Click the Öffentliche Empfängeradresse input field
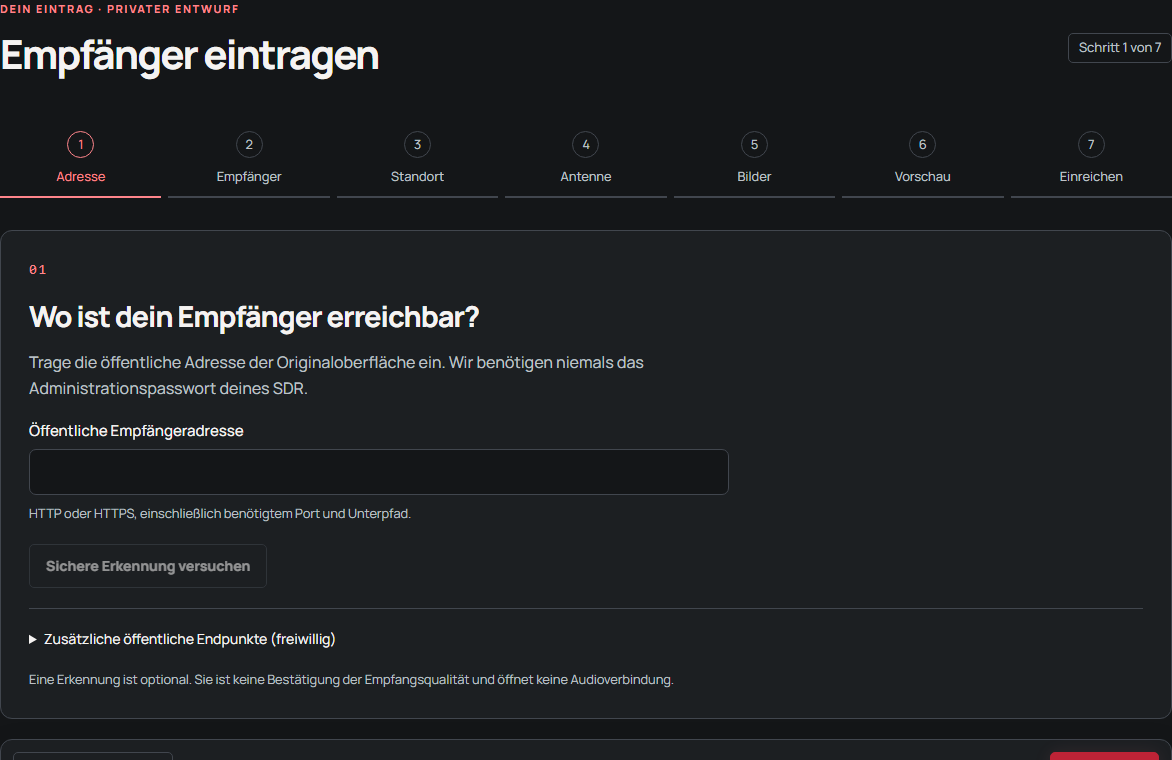This screenshot has height=760, width=1172. (378, 472)
